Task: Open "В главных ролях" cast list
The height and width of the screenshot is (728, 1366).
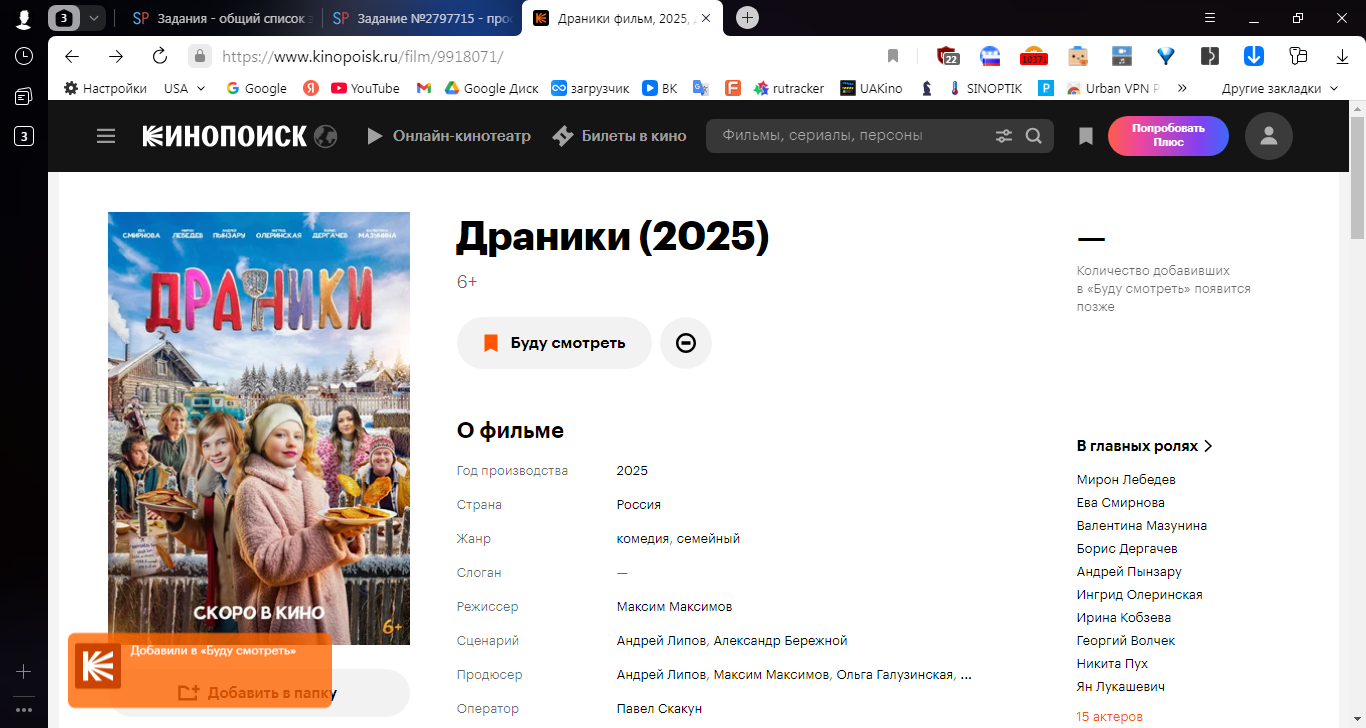Action: point(1145,446)
